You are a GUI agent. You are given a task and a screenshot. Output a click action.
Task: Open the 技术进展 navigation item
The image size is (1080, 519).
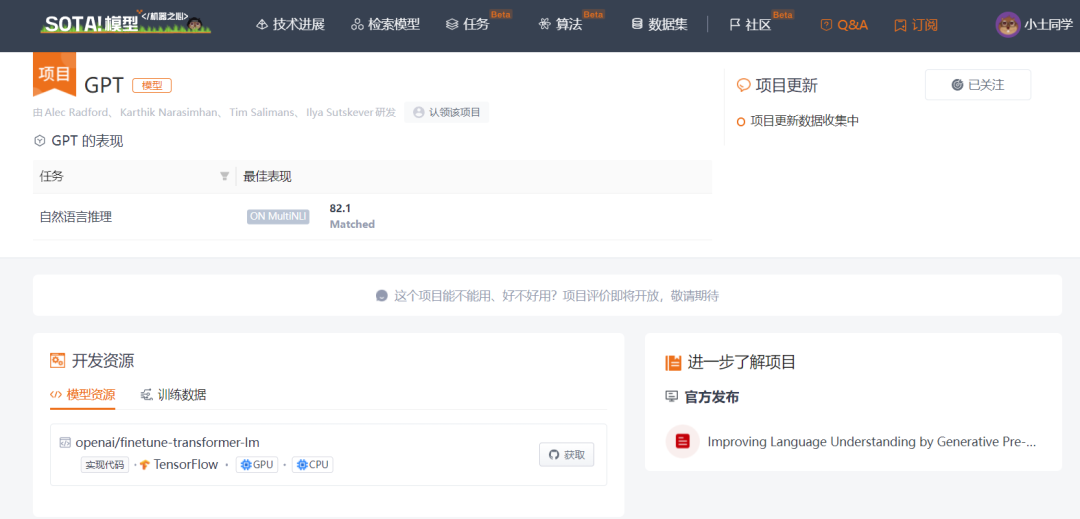(x=290, y=25)
